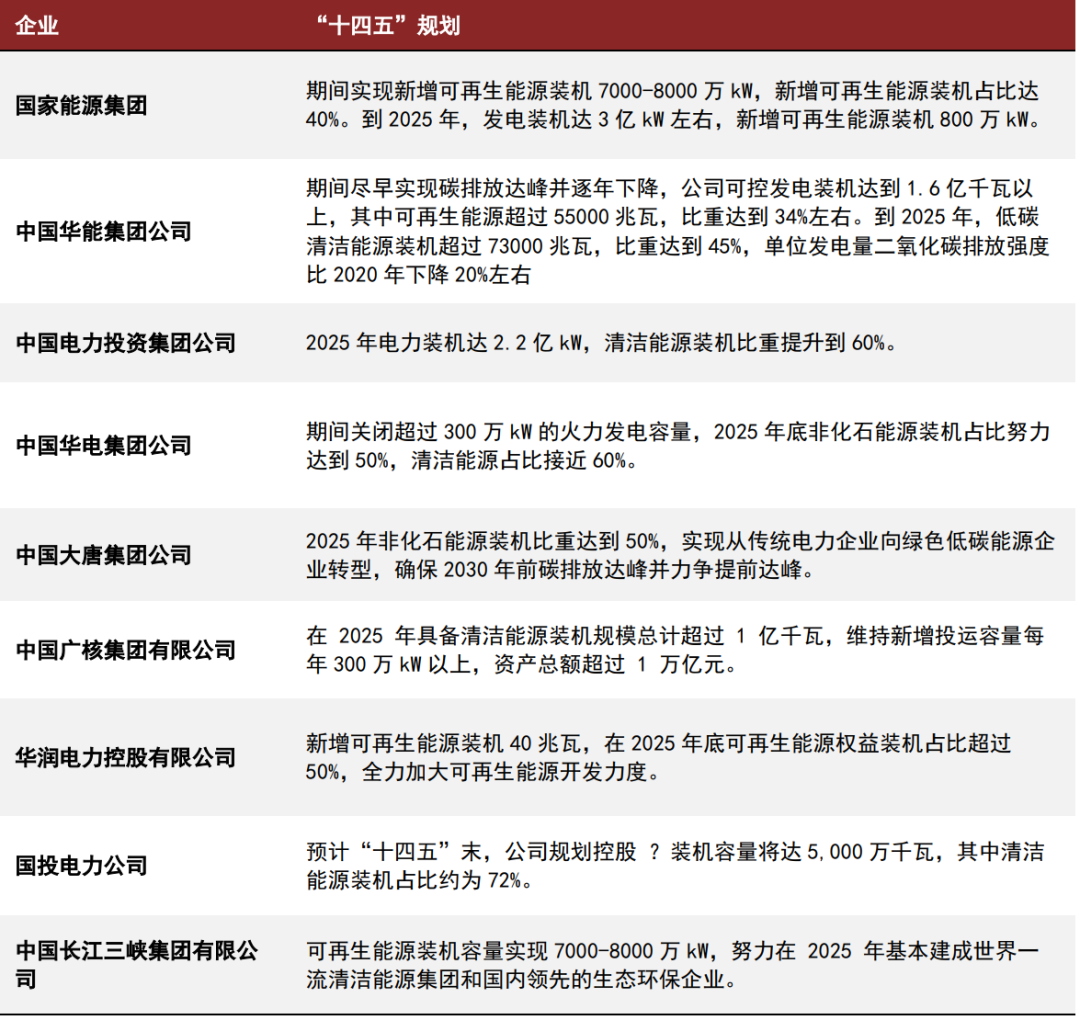Select the 中国大唐集团公司 company cell
The width and height of the screenshot is (1080, 1020).
pyautogui.click(x=103, y=555)
